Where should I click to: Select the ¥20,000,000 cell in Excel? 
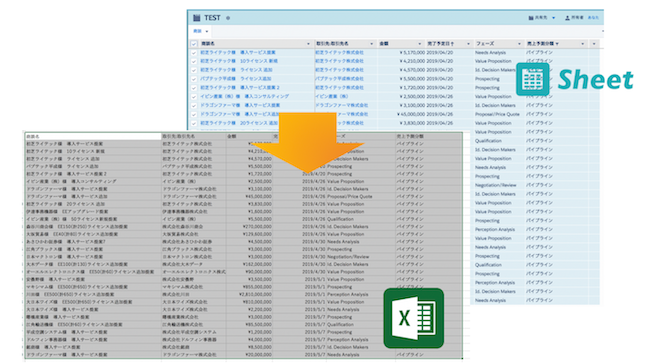(x=249, y=355)
